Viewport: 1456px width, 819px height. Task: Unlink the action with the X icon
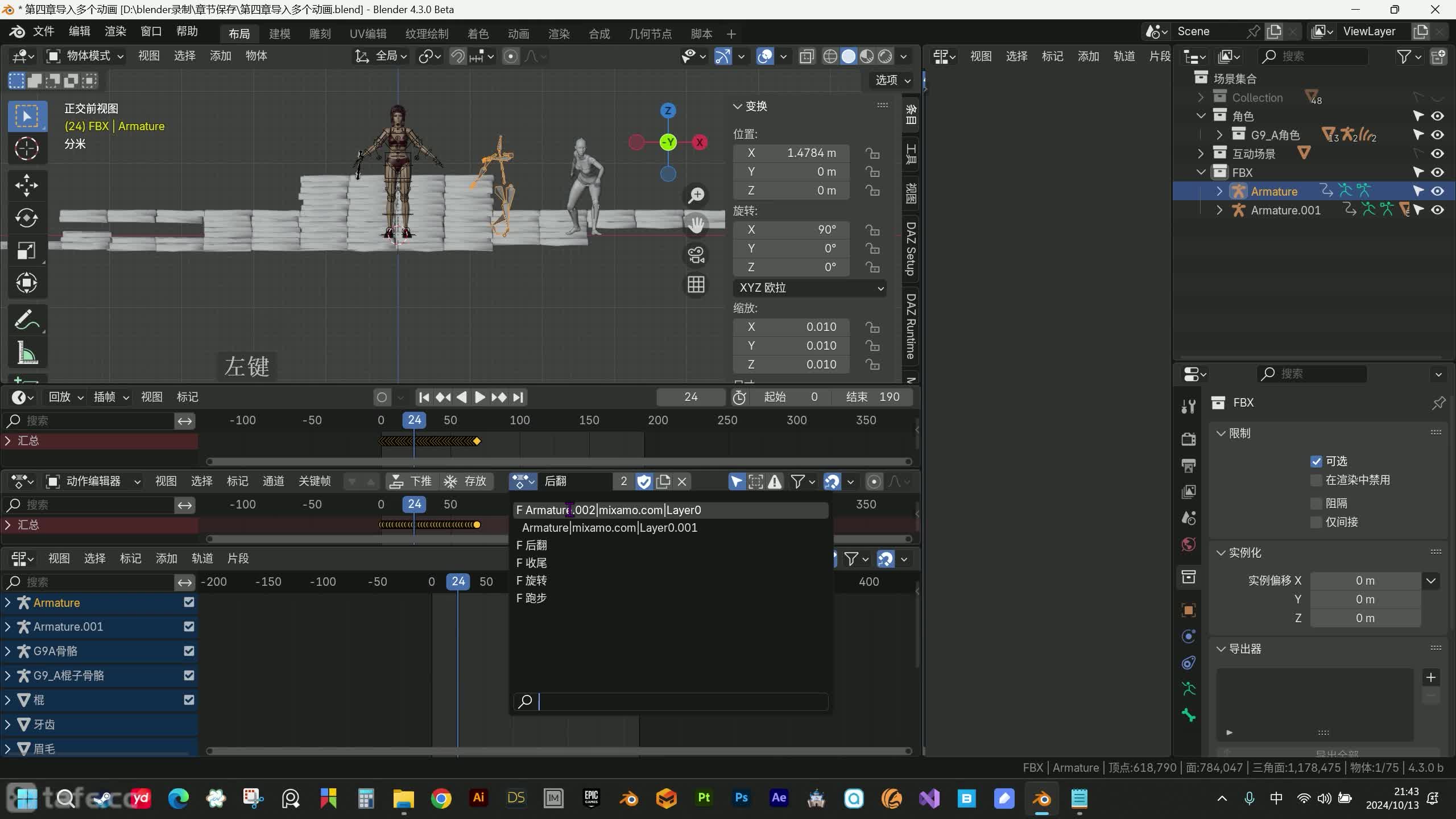coord(682,482)
